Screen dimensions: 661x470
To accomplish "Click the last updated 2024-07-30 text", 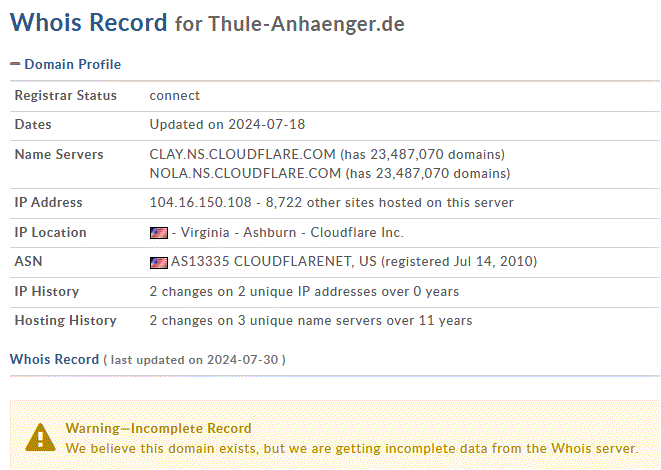I will [x=194, y=360].
